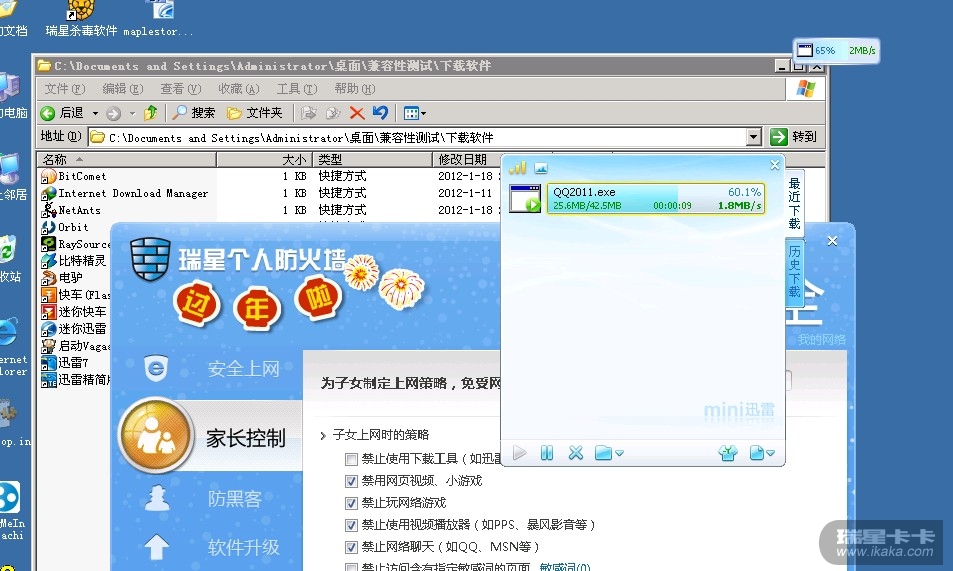
Task: Open the 后退 back history dropdown arrow
Action: coord(95,113)
